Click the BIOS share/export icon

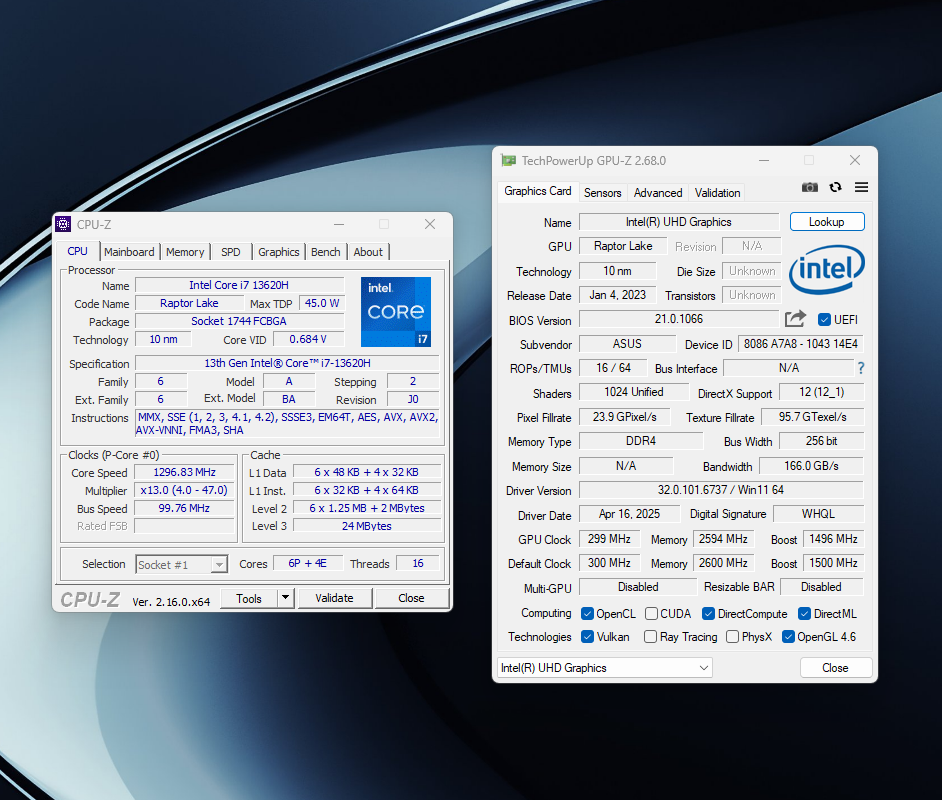[795, 319]
